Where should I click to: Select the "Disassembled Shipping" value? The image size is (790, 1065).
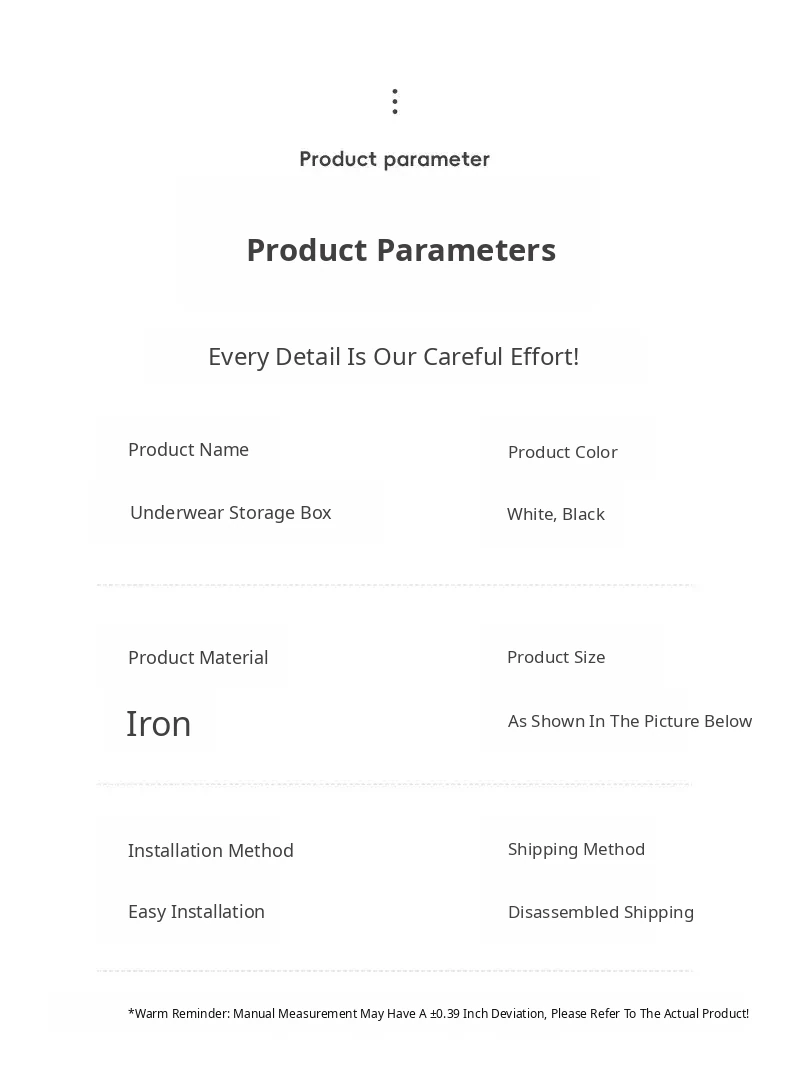tap(600, 912)
